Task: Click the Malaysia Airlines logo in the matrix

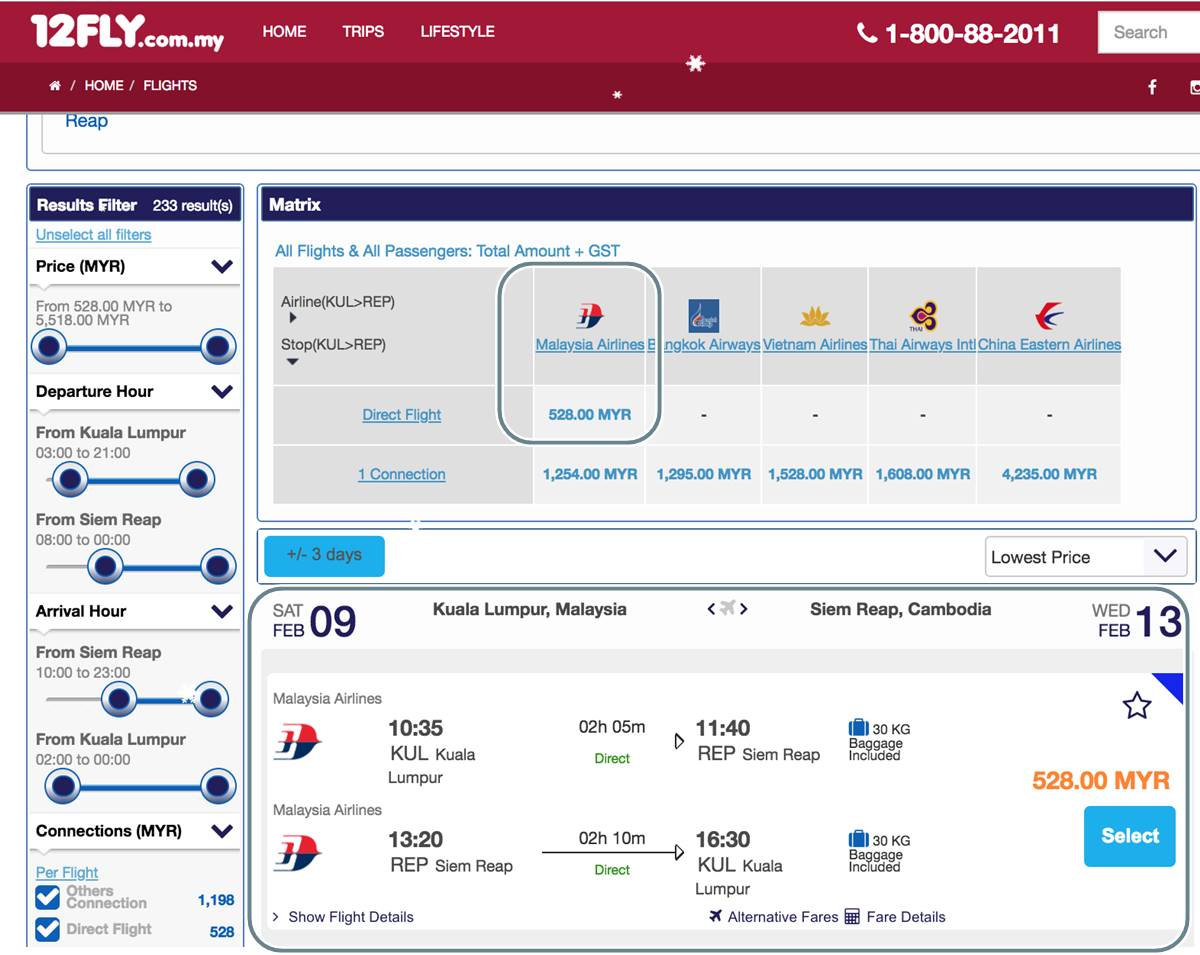Action: pyautogui.click(x=590, y=316)
